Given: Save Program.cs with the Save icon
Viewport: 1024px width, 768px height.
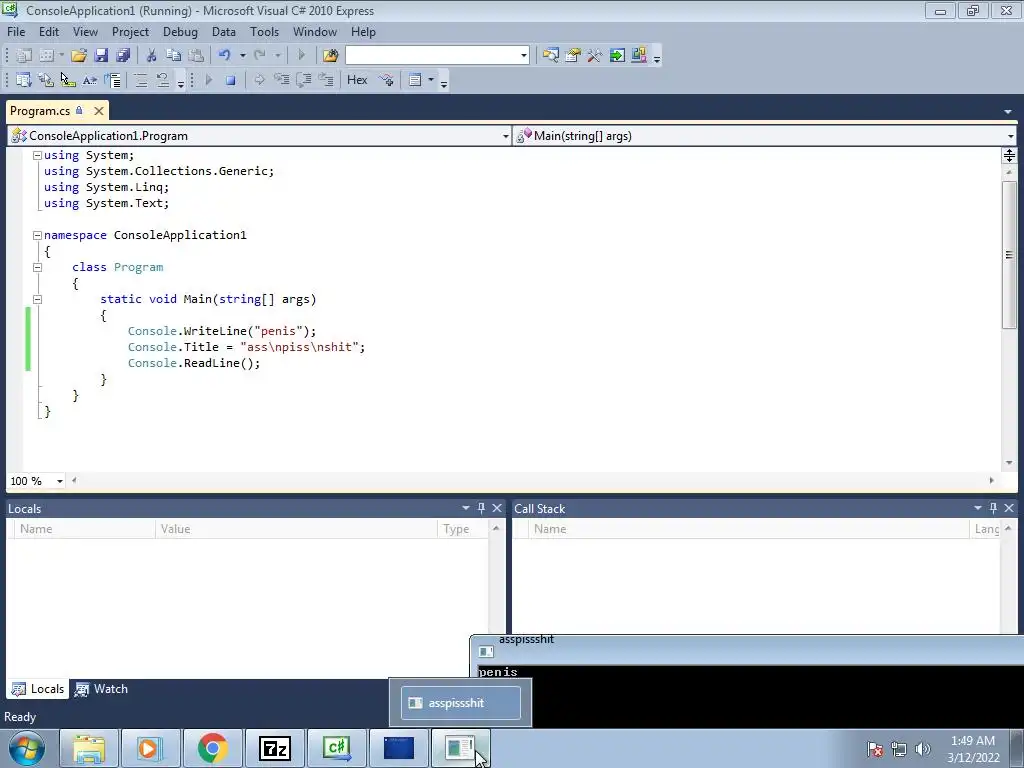Looking at the screenshot, I should tap(101, 56).
